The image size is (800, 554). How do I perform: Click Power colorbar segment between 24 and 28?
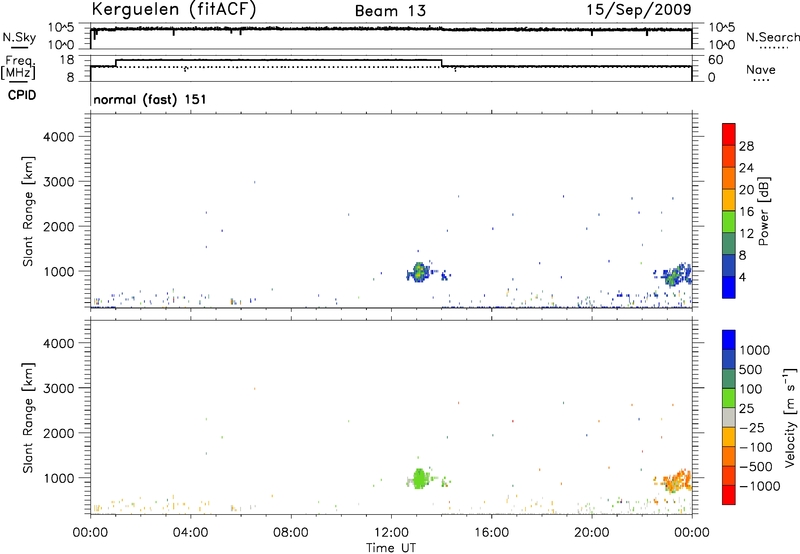[x=729, y=156]
